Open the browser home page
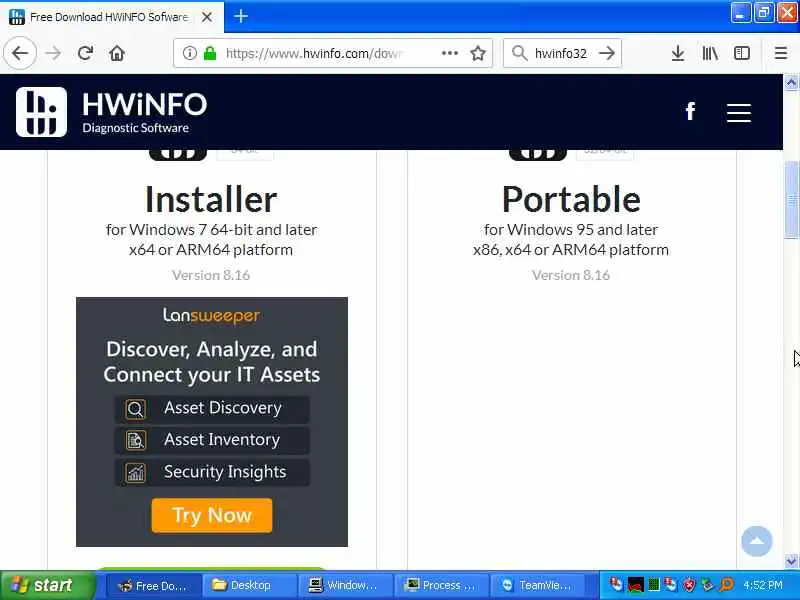The height and width of the screenshot is (600, 800). [117, 53]
